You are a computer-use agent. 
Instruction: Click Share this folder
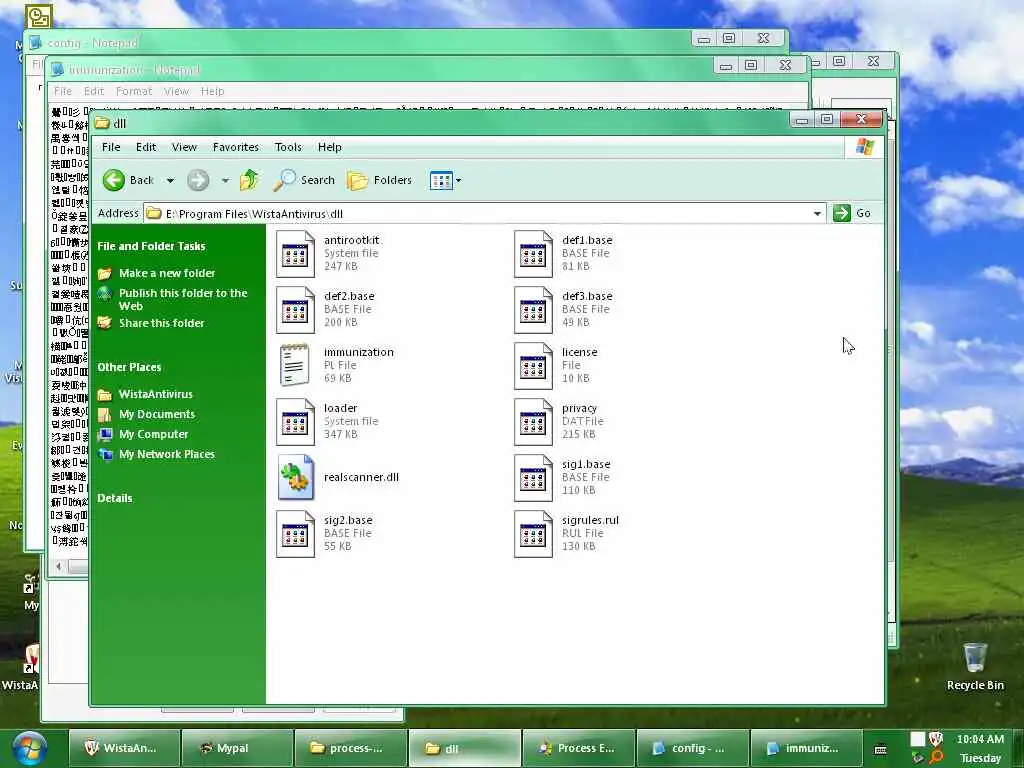[161, 323]
